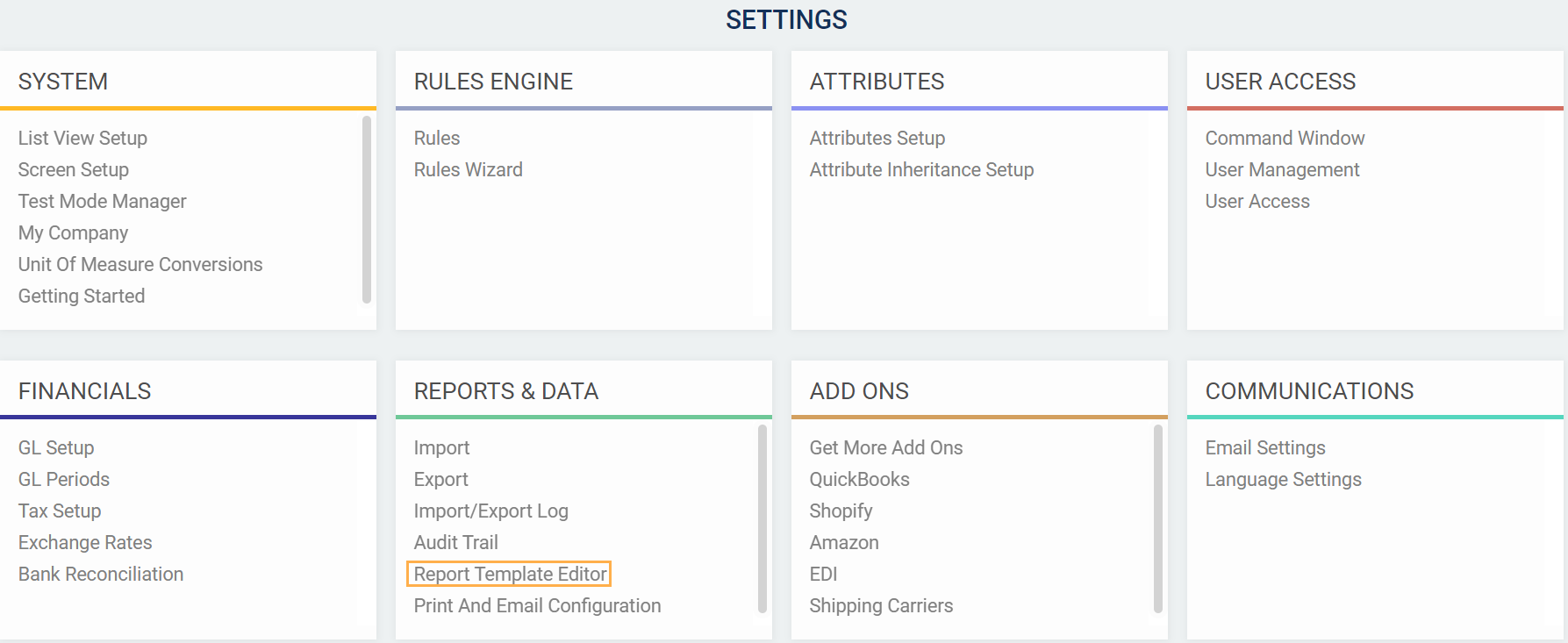Click the Add Ons panel scrollbar
1568x643 pixels.
1158,518
